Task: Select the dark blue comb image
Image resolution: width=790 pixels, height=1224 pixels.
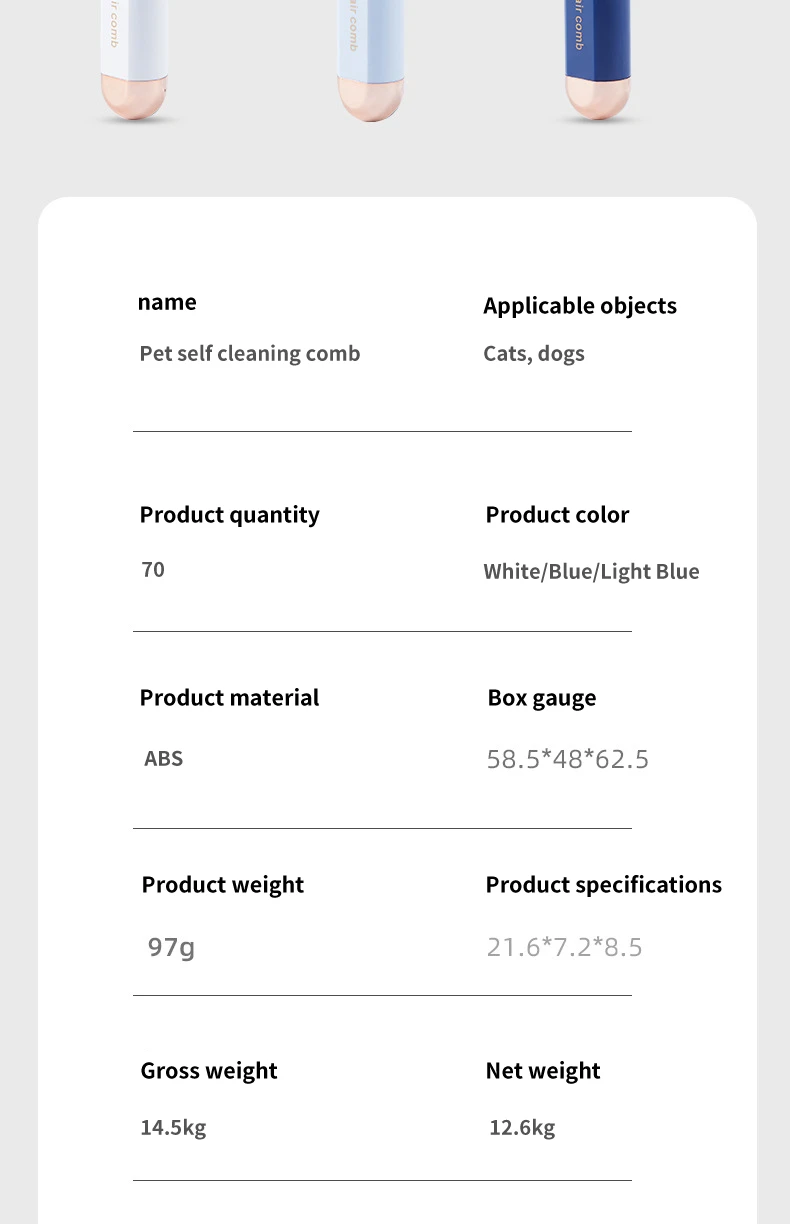Action: pos(597,60)
